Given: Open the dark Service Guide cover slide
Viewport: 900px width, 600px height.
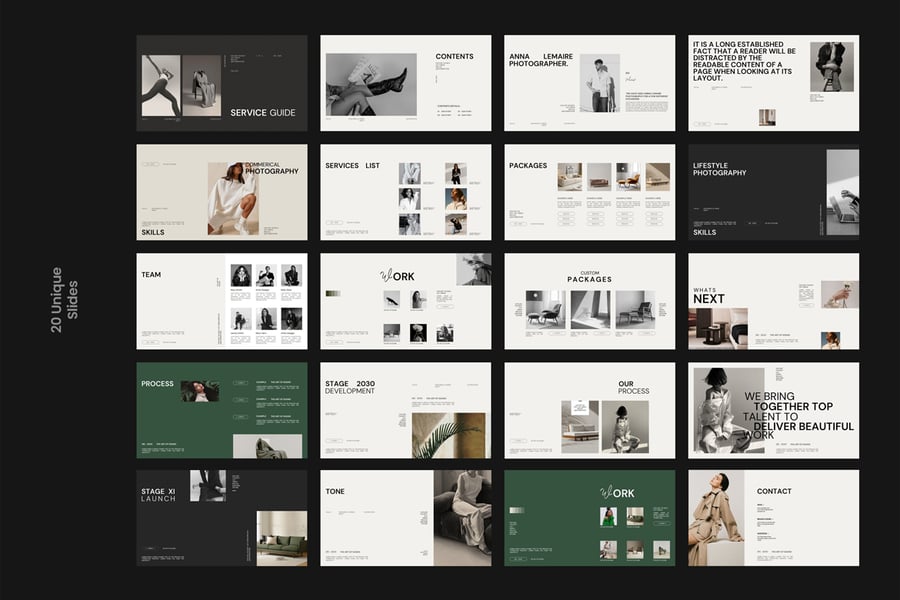Looking at the screenshot, I should (222, 83).
